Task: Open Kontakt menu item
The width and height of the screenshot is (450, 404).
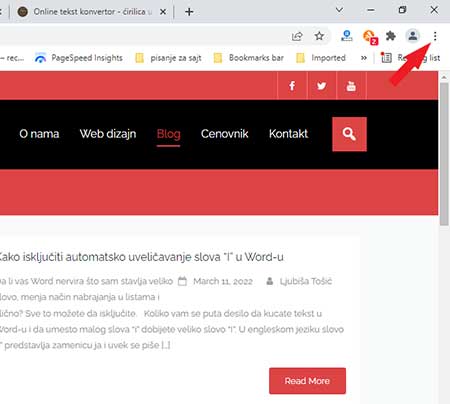Action: [x=288, y=134]
